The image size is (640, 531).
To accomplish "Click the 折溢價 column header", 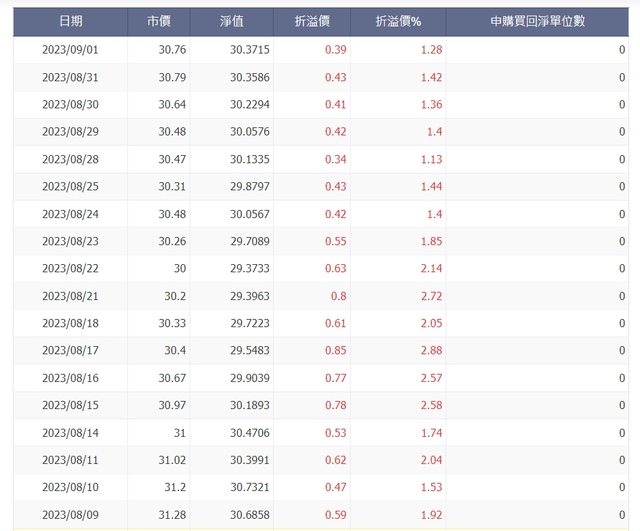I will 311,21.
